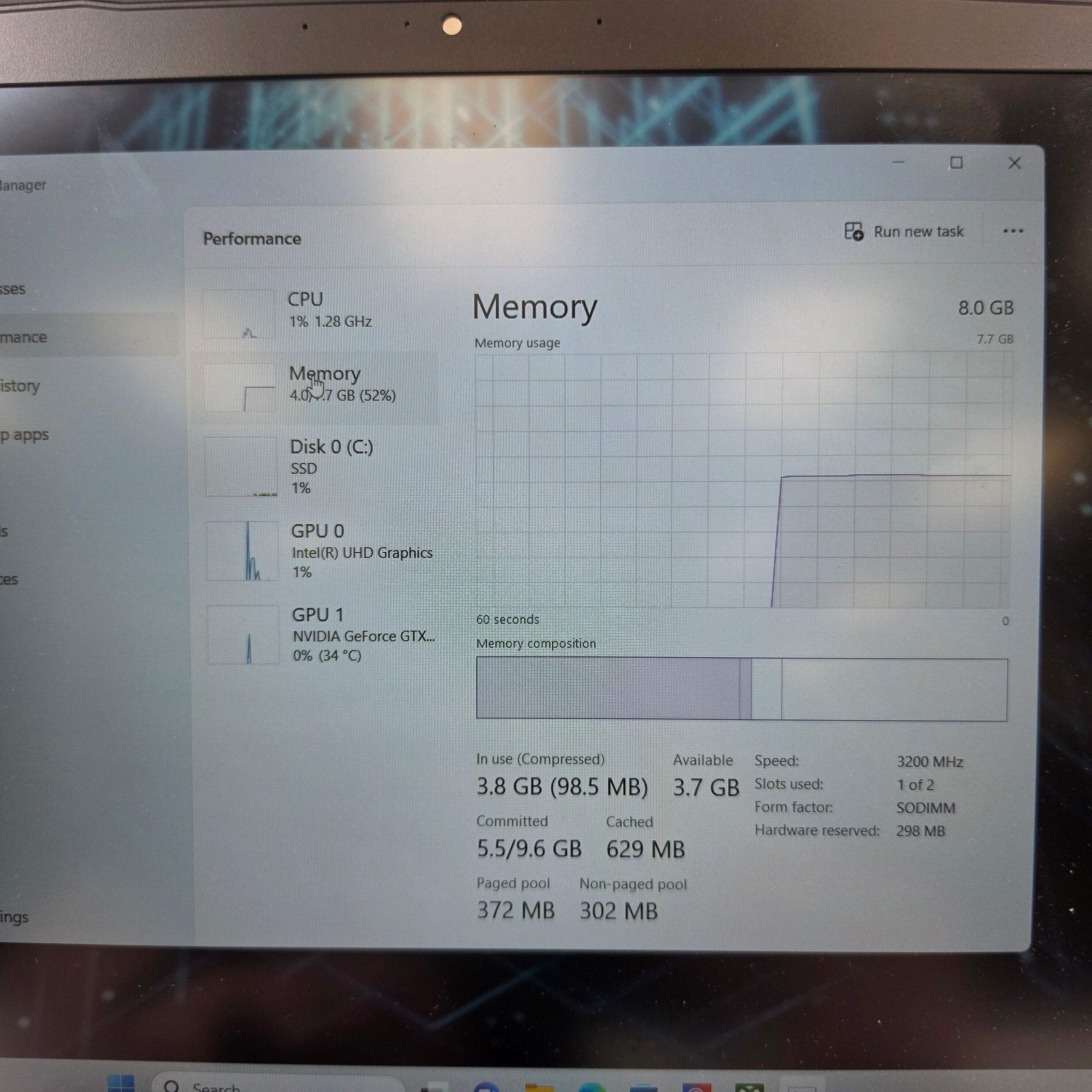The image size is (1092, 1092).
Task: Select GPU 1 NVIDIA GeForce GTX entry
Action: click(x=322, y=635)
